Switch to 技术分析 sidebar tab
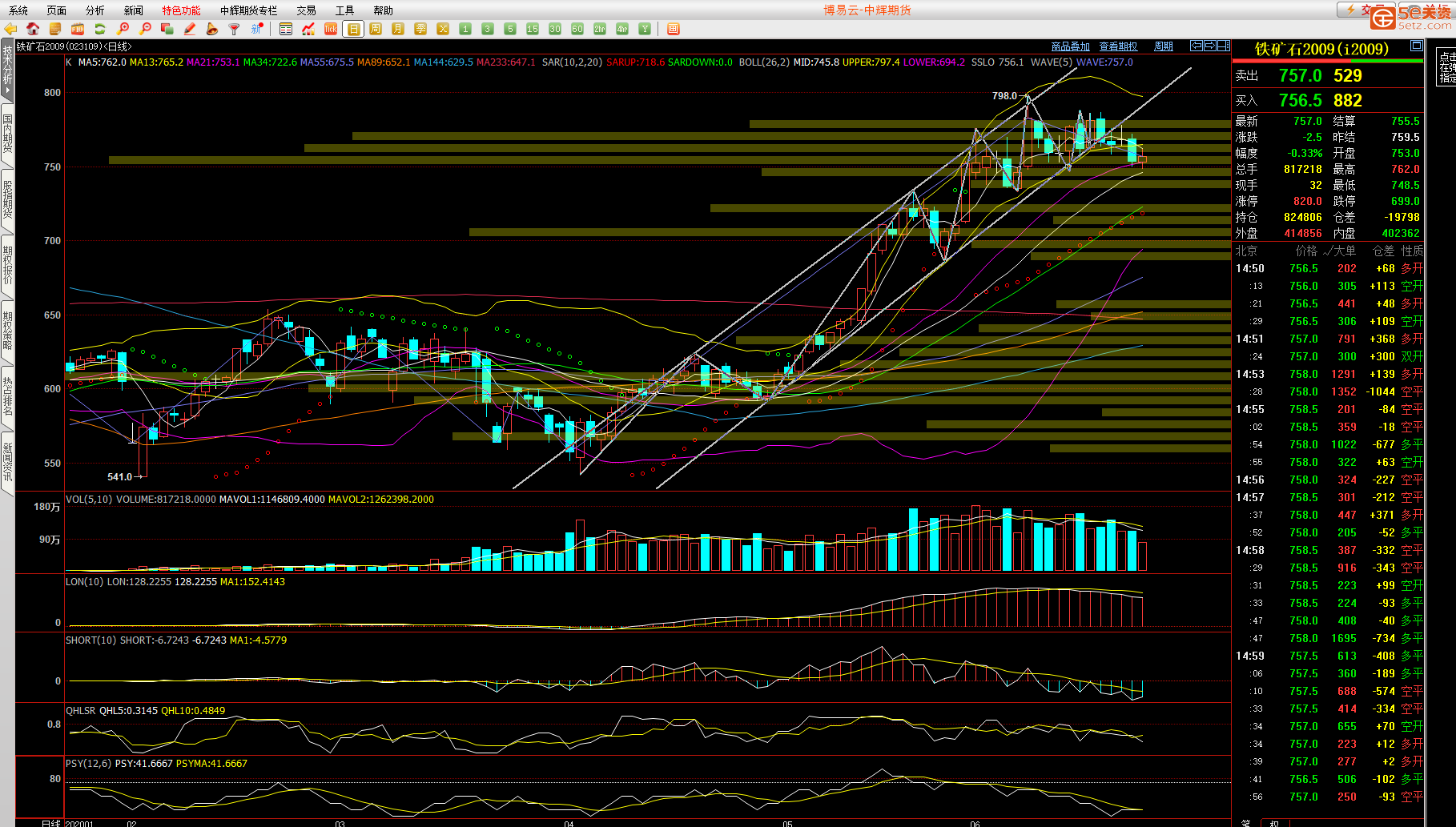1456x827 pixels. tap(7, 70)
